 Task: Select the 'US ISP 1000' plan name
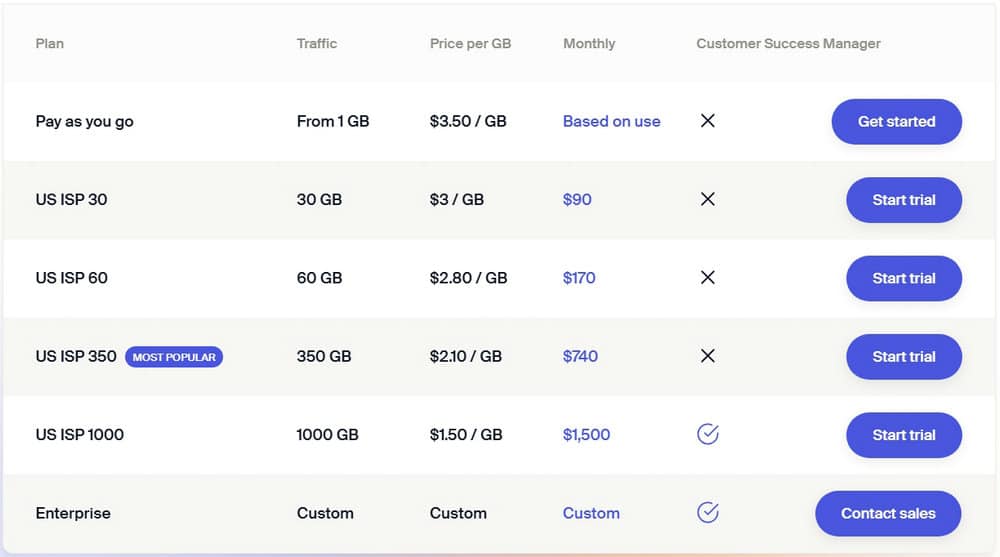click(x=80, y=434)
